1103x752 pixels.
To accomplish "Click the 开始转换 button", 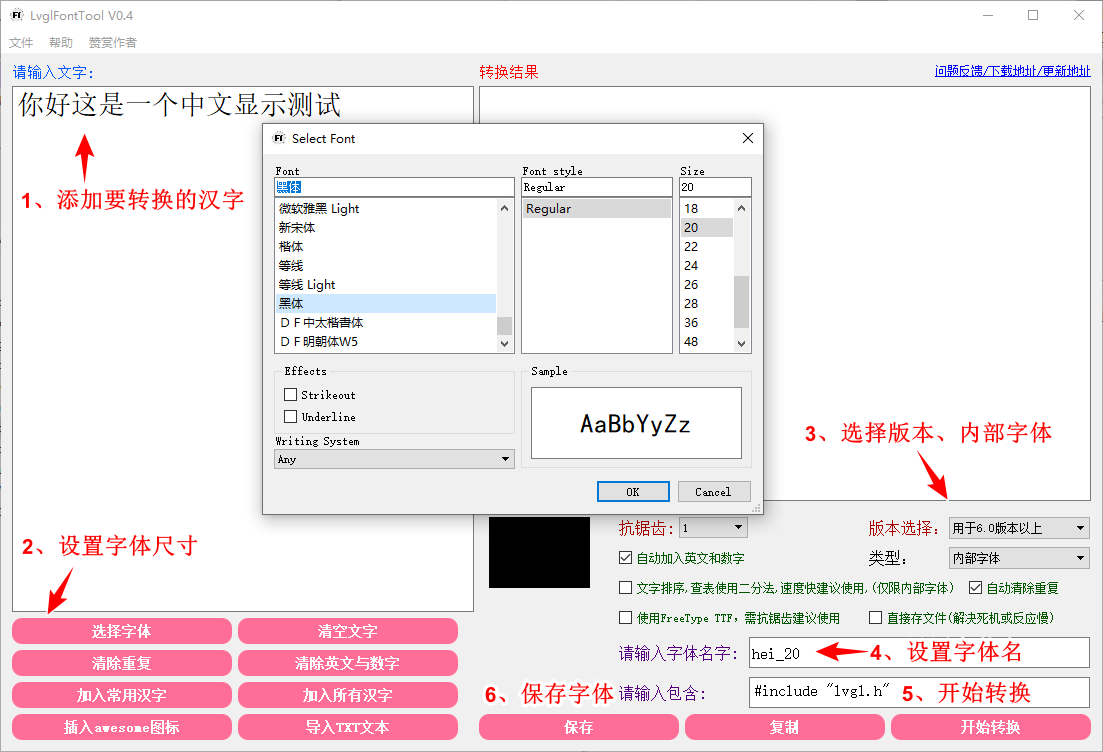I will pos(989,727).
